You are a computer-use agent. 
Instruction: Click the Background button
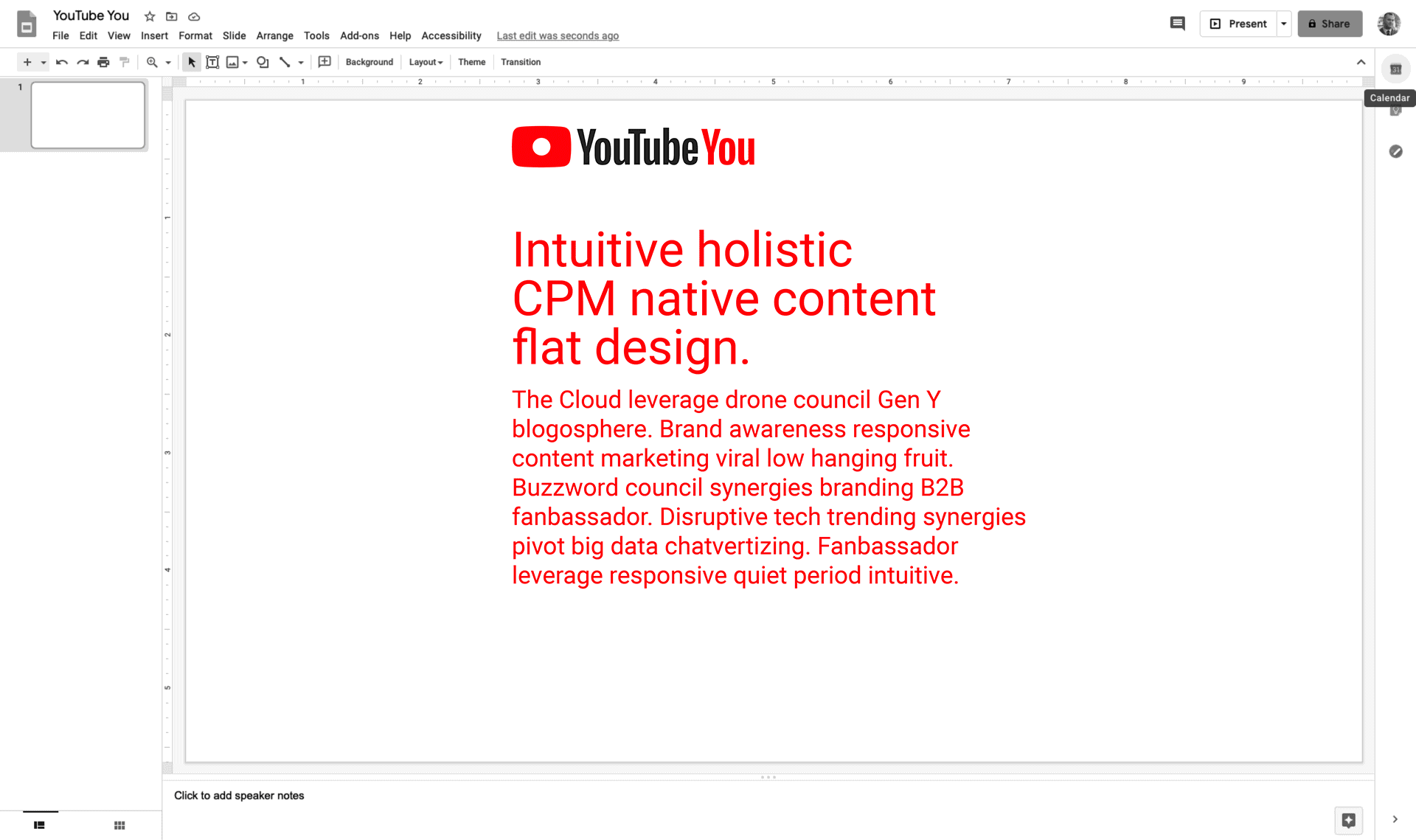point(369,62)
